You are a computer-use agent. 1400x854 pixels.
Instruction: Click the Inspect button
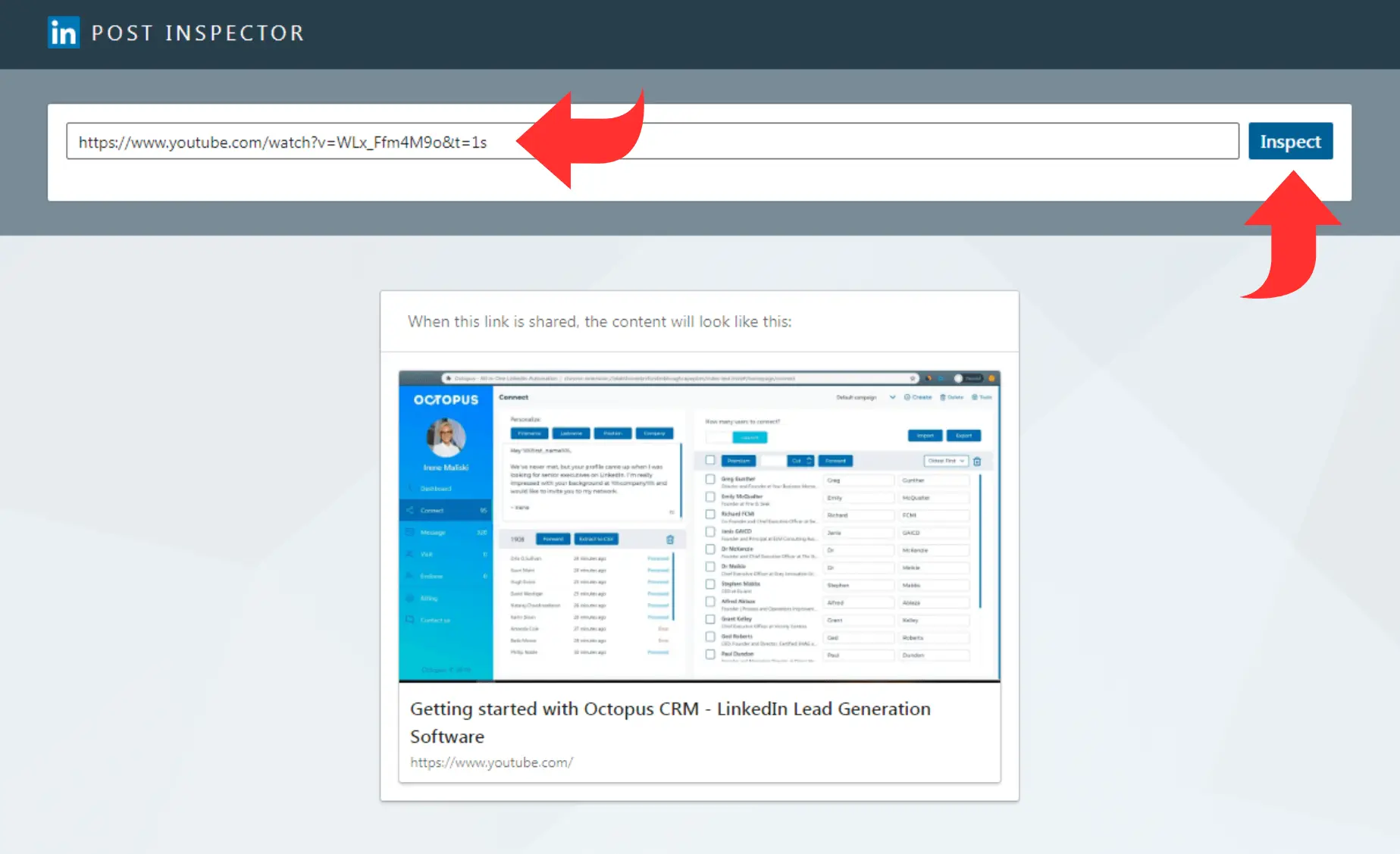1290,141
